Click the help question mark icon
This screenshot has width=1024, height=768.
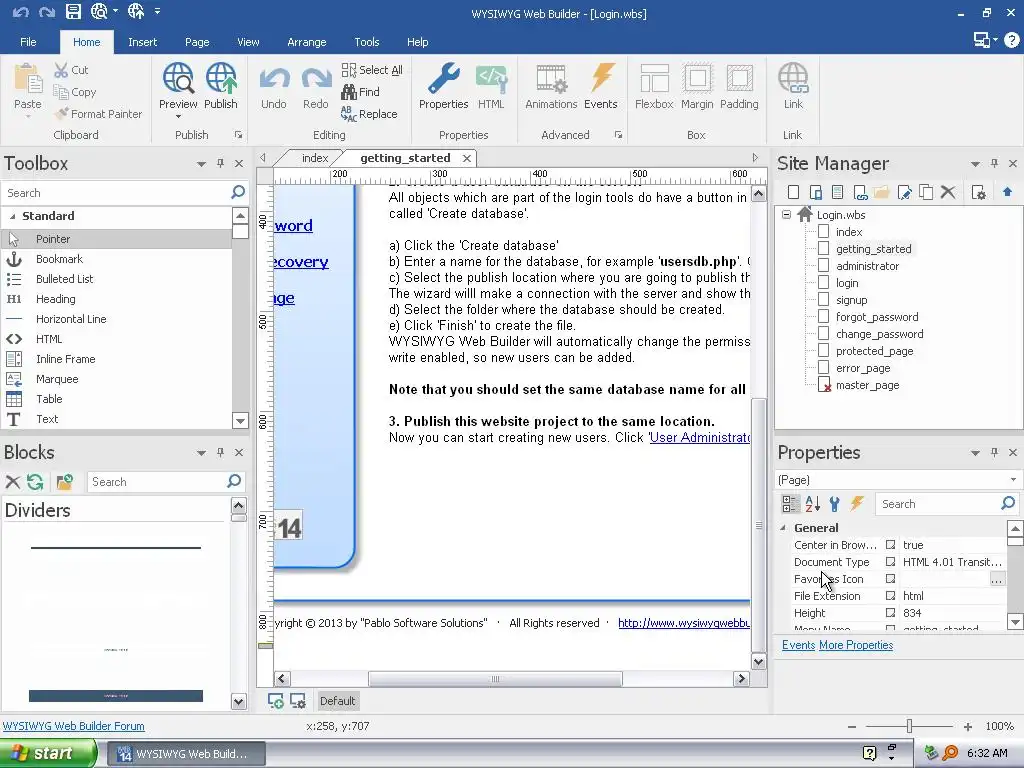1012,40
